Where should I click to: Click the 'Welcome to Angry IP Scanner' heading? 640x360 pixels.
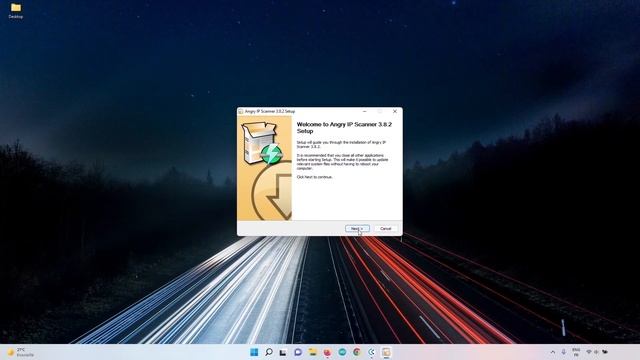pyautogui.click(x=344, y=127)
